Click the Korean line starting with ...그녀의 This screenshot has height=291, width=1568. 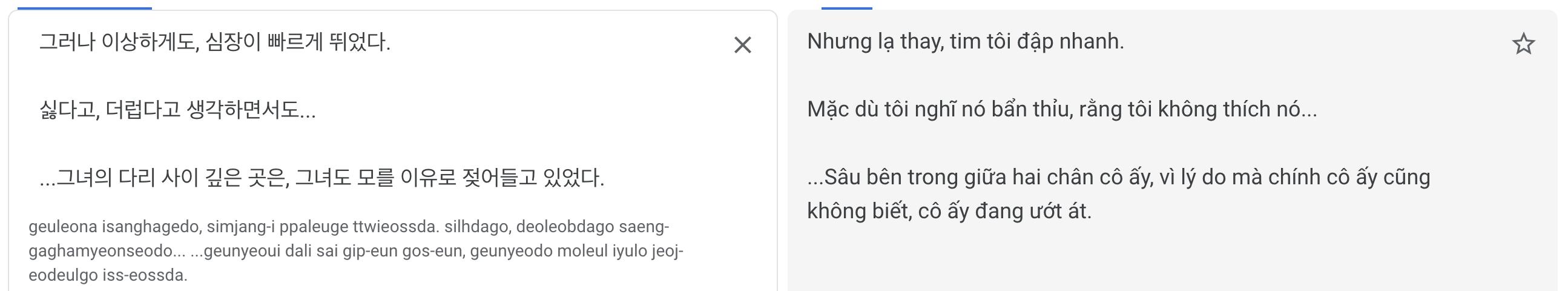tap(321, 178)
